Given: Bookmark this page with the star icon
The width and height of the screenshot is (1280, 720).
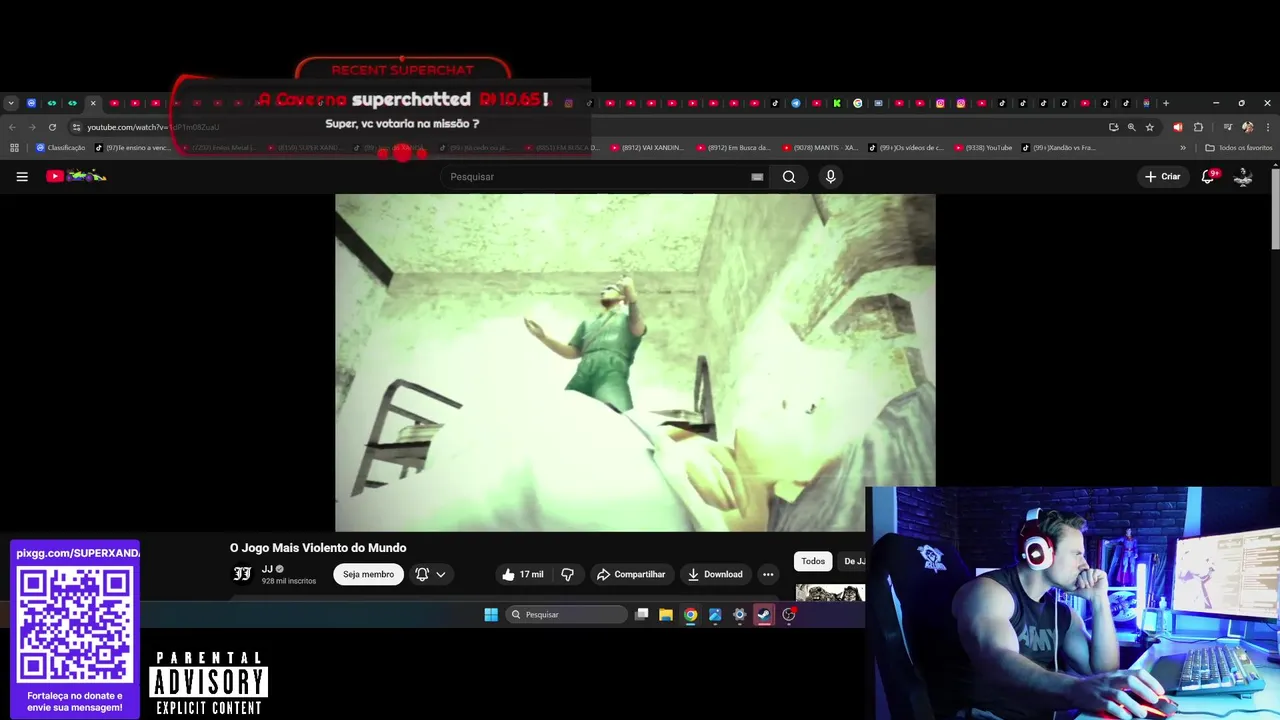Looking at the screenshot, I should coord(1150,127).
